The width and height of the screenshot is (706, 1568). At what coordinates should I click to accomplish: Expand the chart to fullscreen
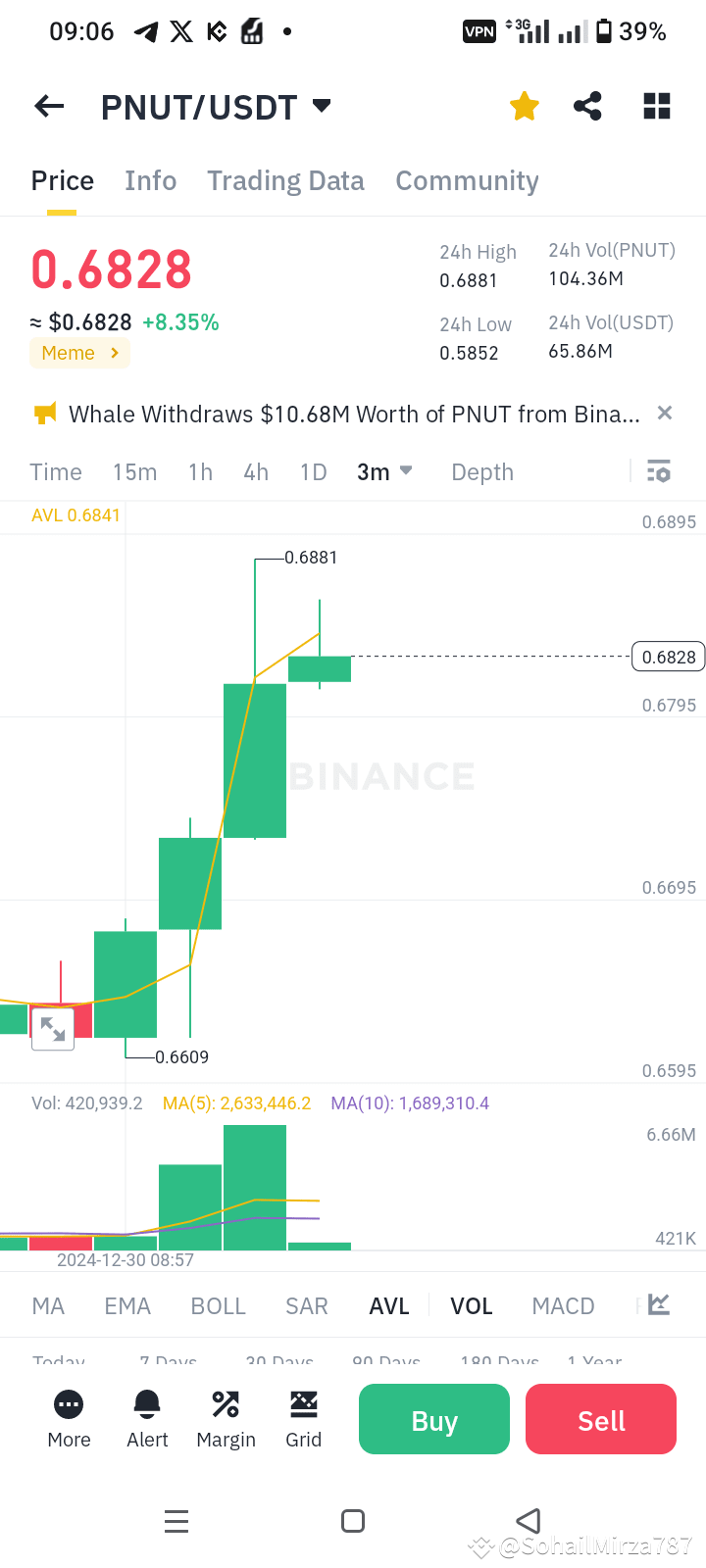[53, 1028]
